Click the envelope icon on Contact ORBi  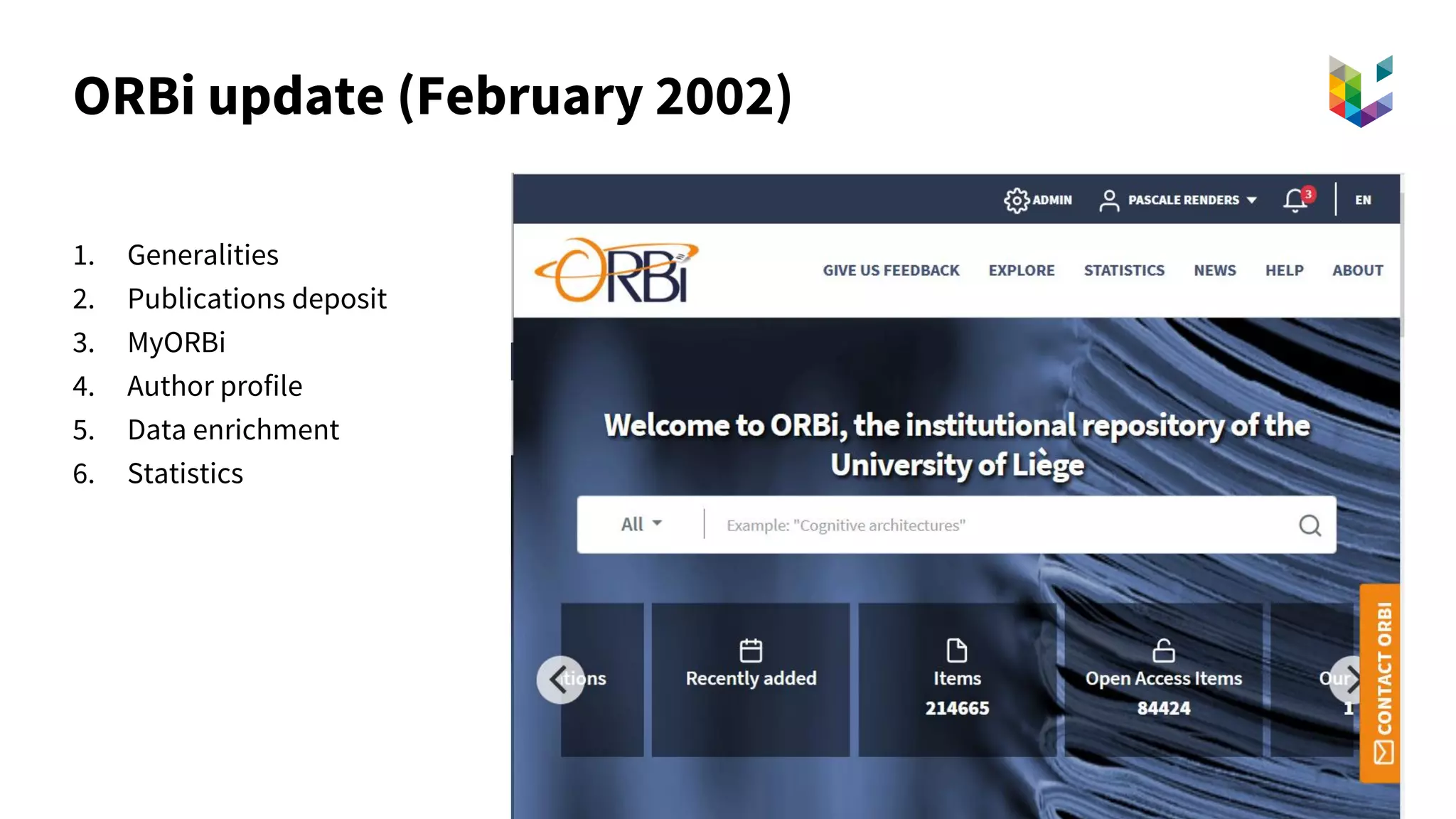(1383, 752)
